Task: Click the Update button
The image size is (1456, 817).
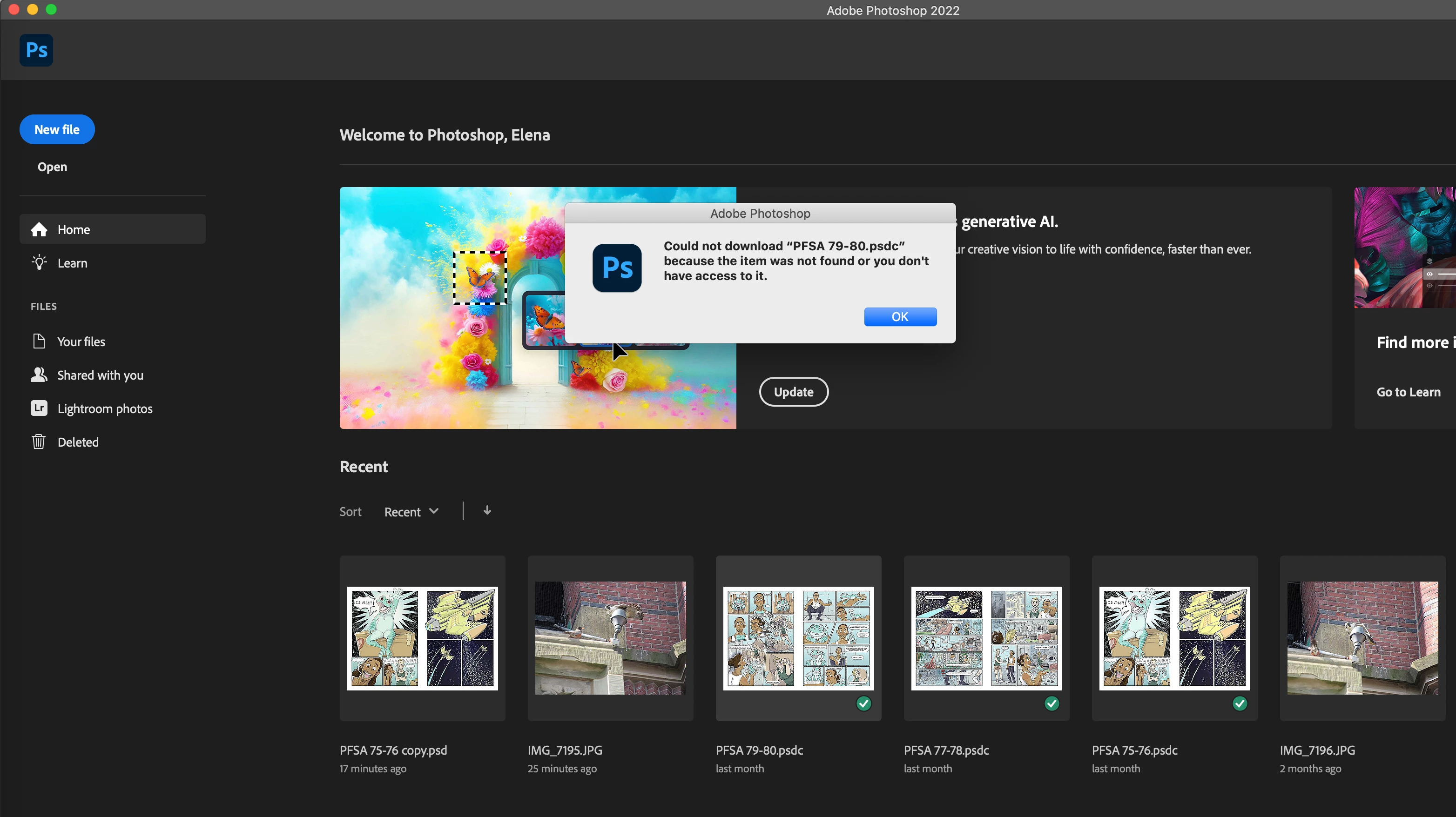Action: tap(794, 392)
